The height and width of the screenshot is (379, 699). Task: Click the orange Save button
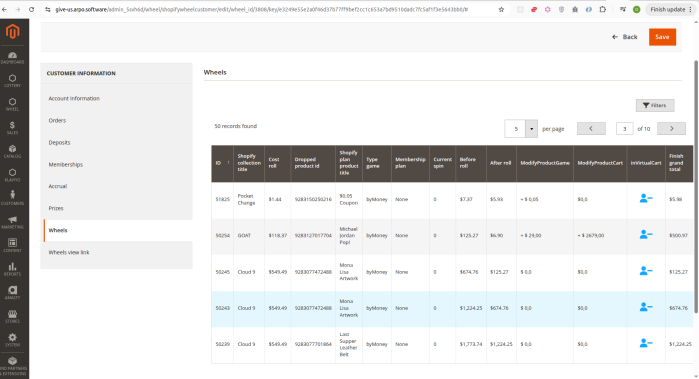click(x=662, y=37)
